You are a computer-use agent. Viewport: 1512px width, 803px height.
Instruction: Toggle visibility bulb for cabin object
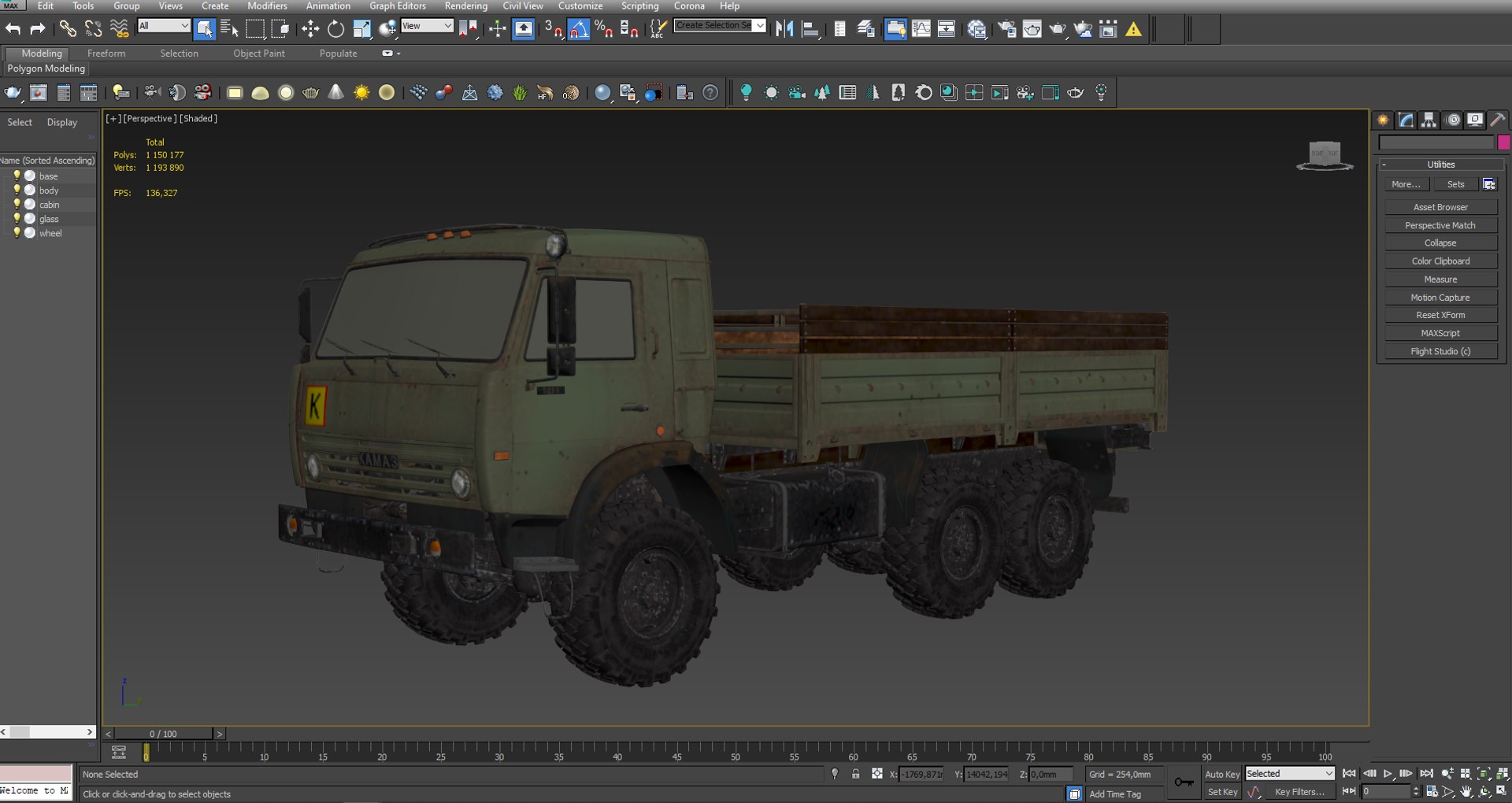pyautogui.click(x=17, y=204)
